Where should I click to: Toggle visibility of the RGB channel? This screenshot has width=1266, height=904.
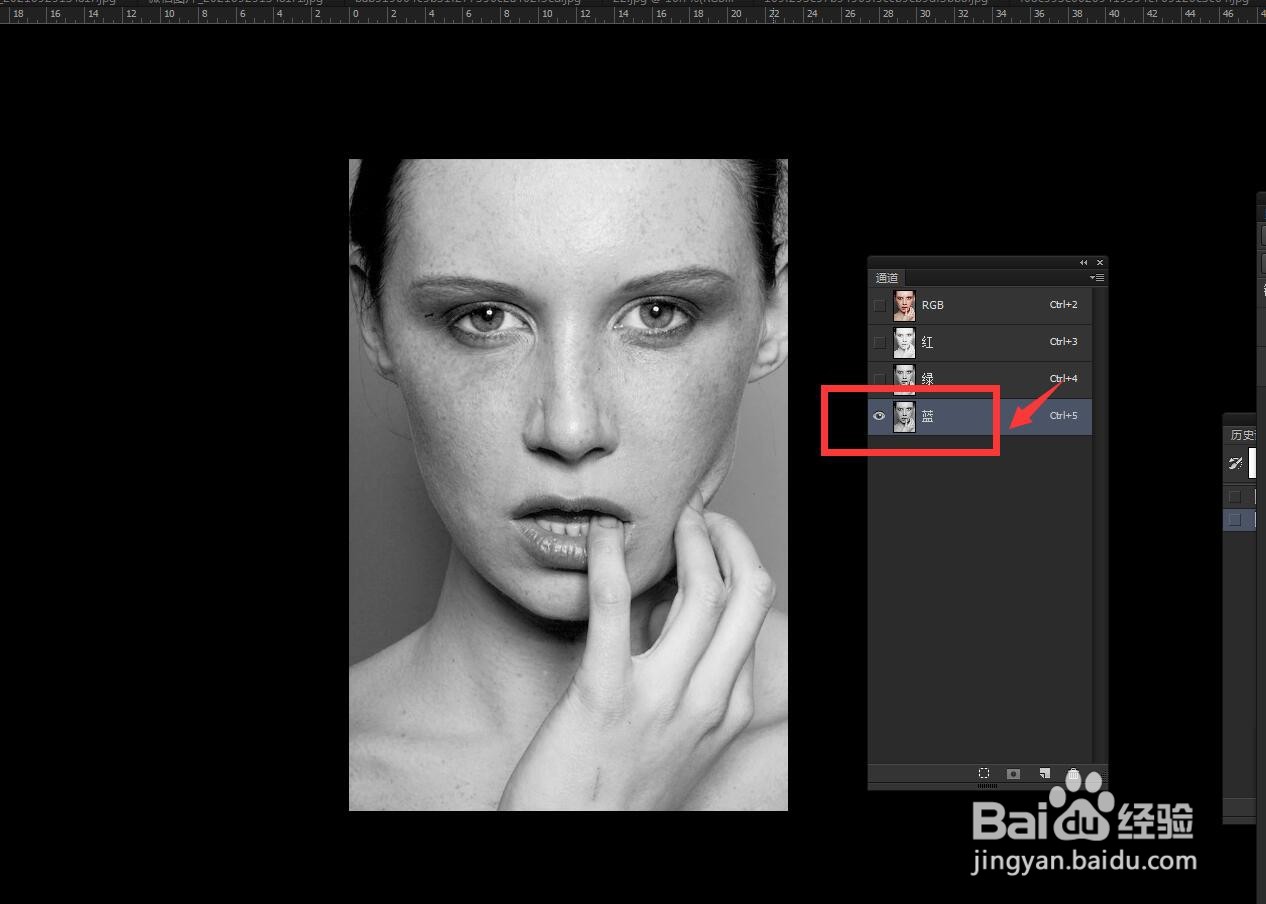click(880, 305)
